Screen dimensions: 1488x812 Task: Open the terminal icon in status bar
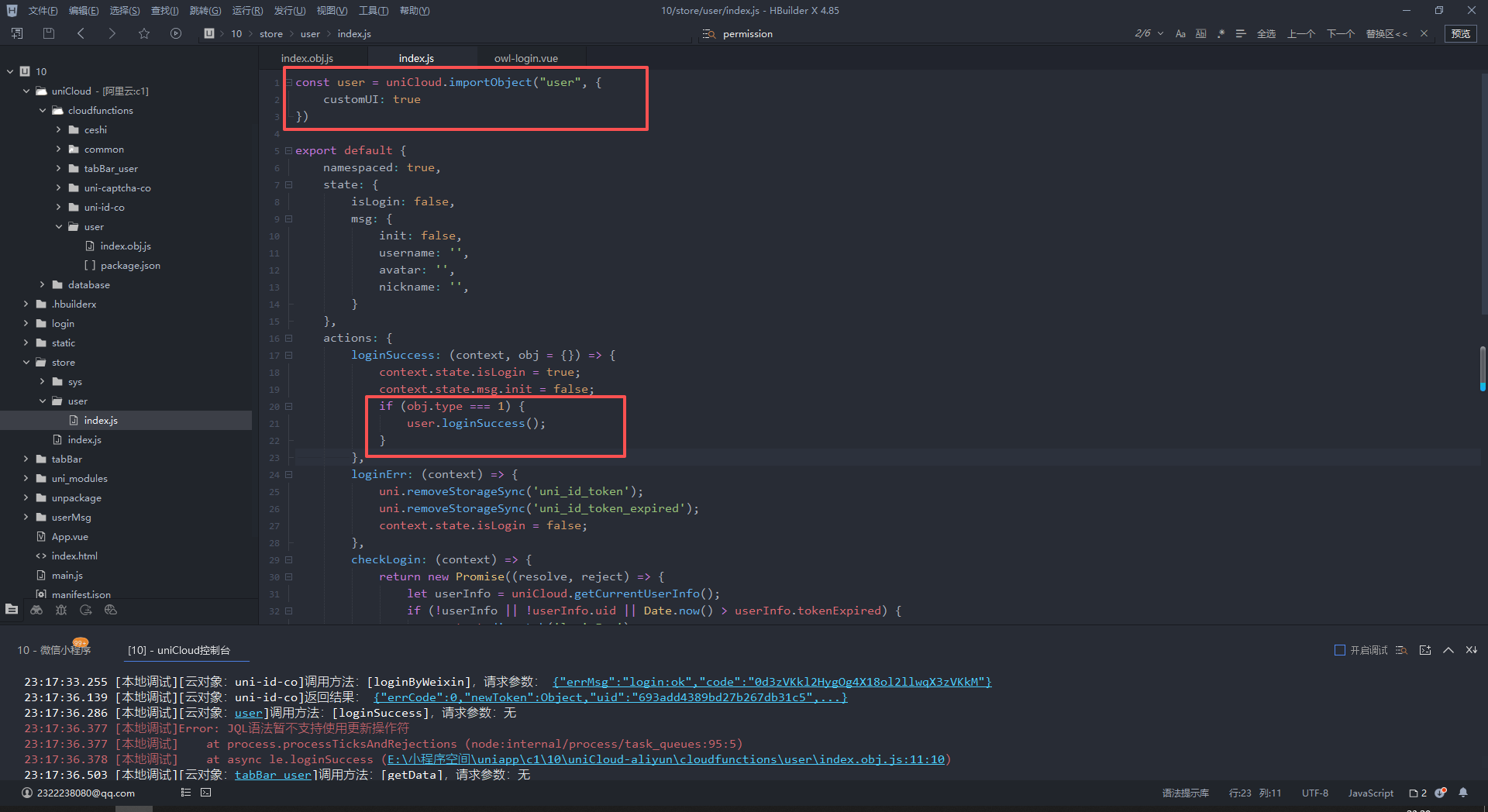coord(205,793)
